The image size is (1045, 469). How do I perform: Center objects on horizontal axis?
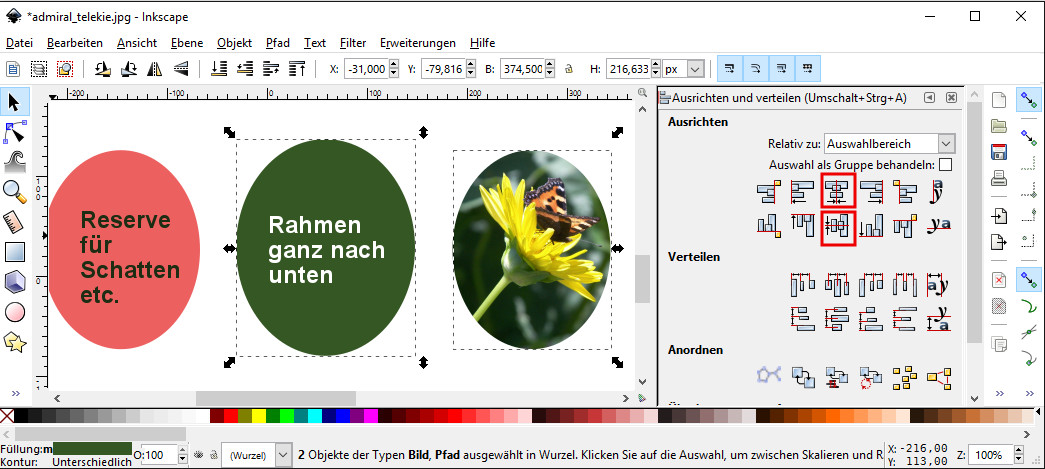point(838,225)
